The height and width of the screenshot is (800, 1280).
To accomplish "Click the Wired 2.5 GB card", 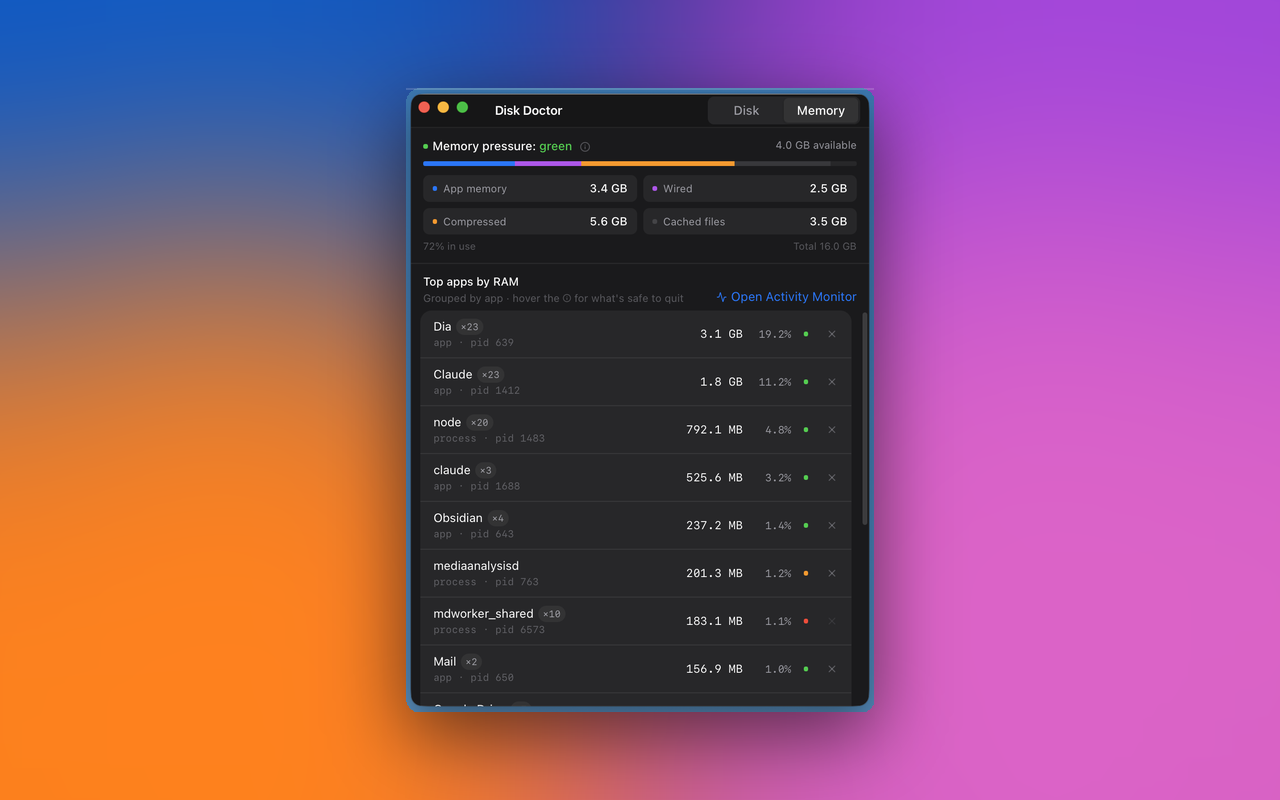I will (x=750, y=188).
